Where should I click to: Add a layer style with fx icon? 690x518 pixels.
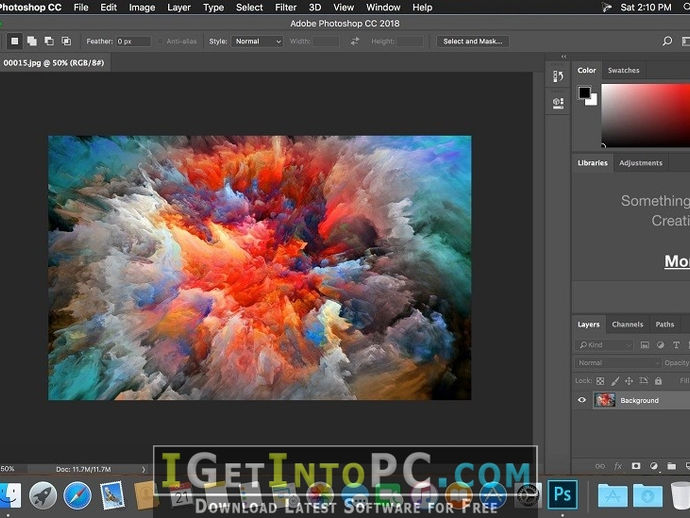[618, 466]
